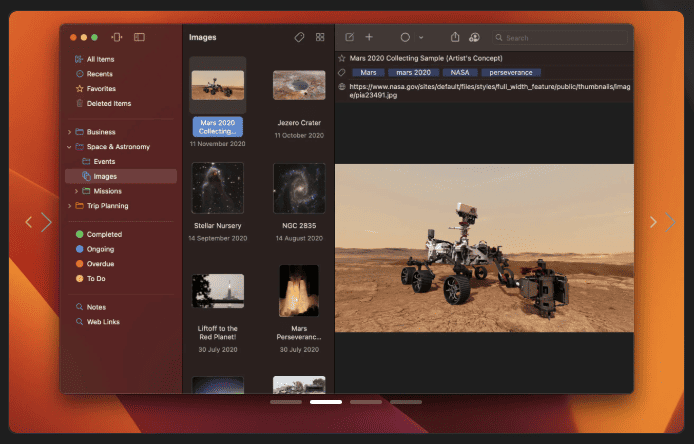Screen dimensions: 694x444
Task: Click the compact window mode icon
Action: [117, 37]
